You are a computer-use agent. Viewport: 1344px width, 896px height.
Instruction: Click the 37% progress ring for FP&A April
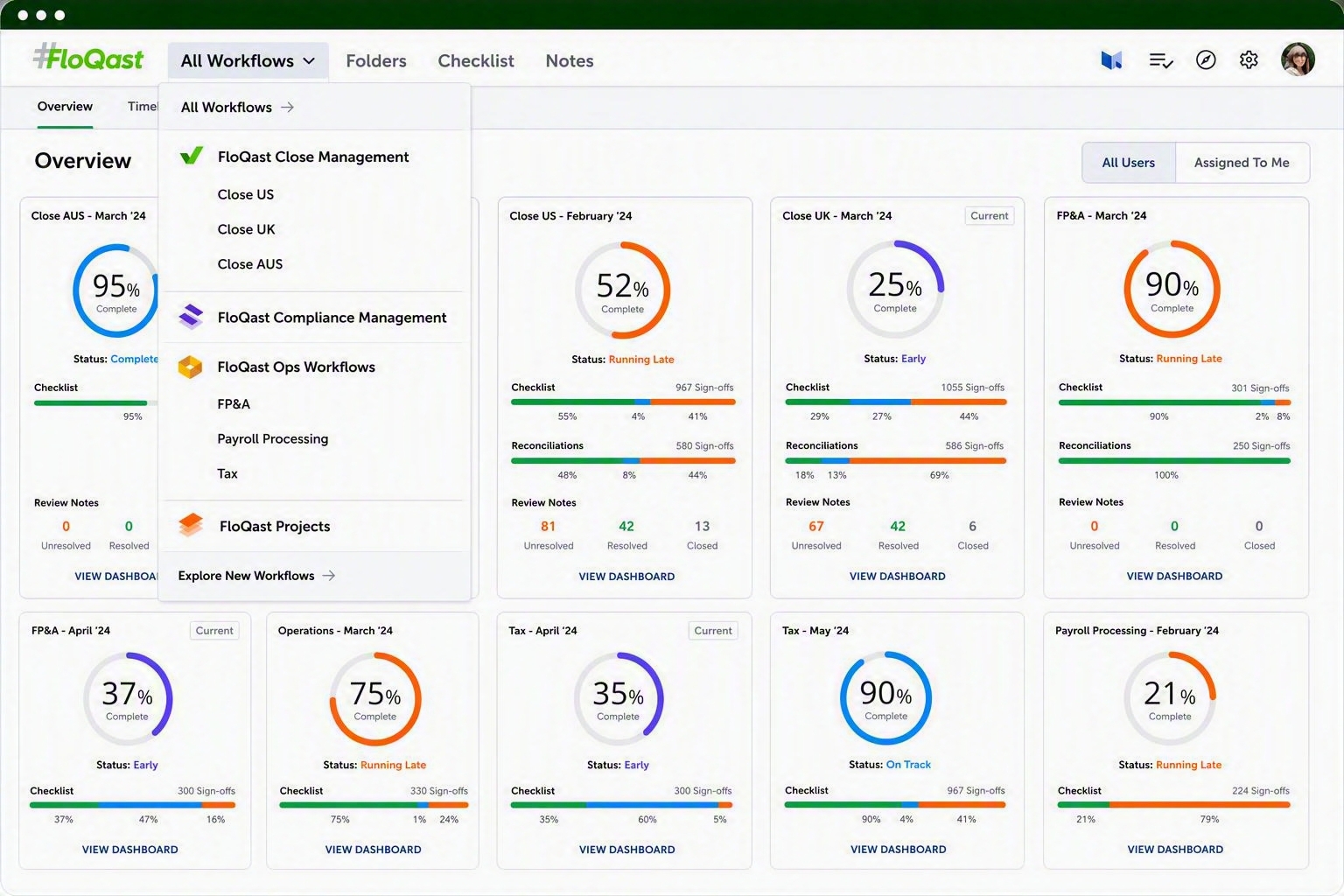pyautogui.click(x=128, y=698)
